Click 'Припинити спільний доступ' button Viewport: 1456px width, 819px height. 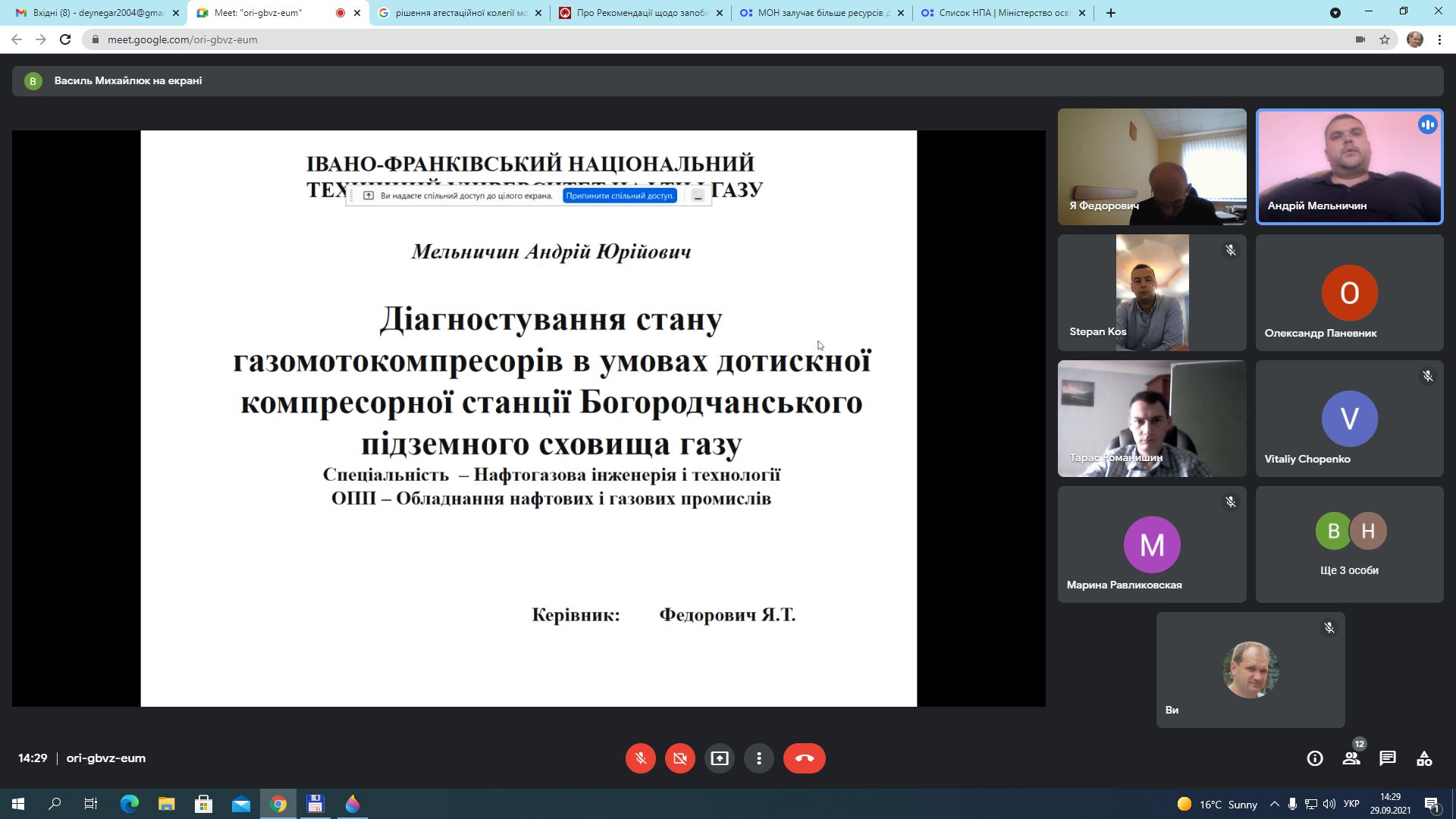point(620,196)
